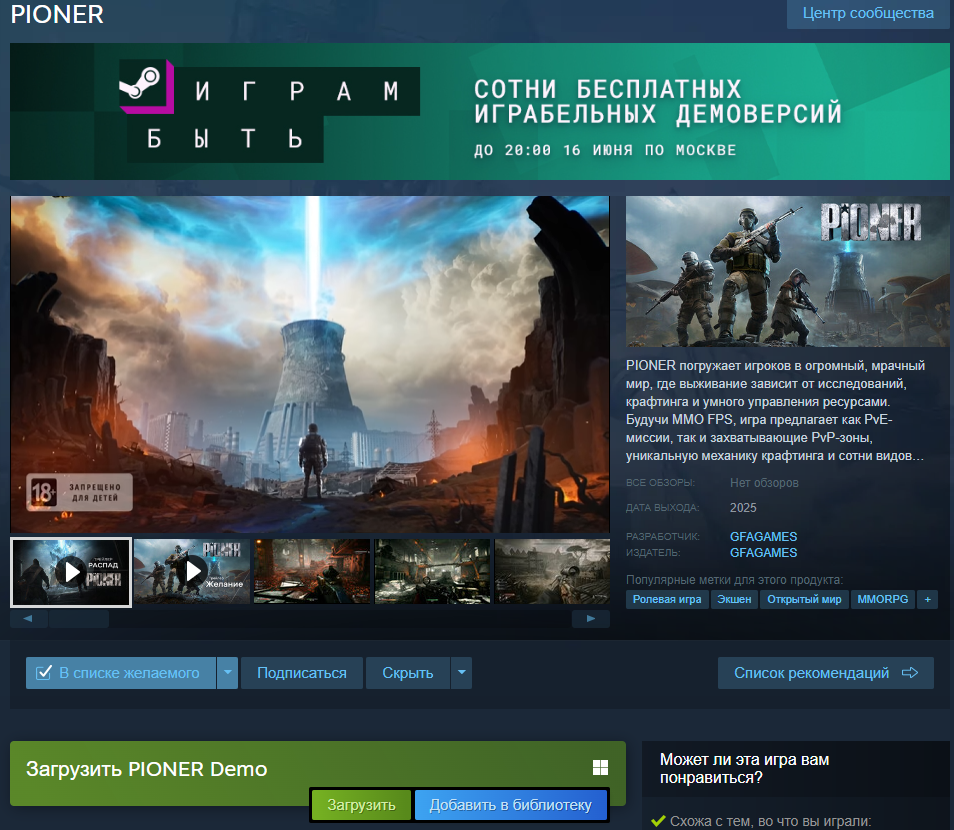Viewport: 954px width, 830px height.
Task: Open the Экшен tag
Action: point(734,599)
